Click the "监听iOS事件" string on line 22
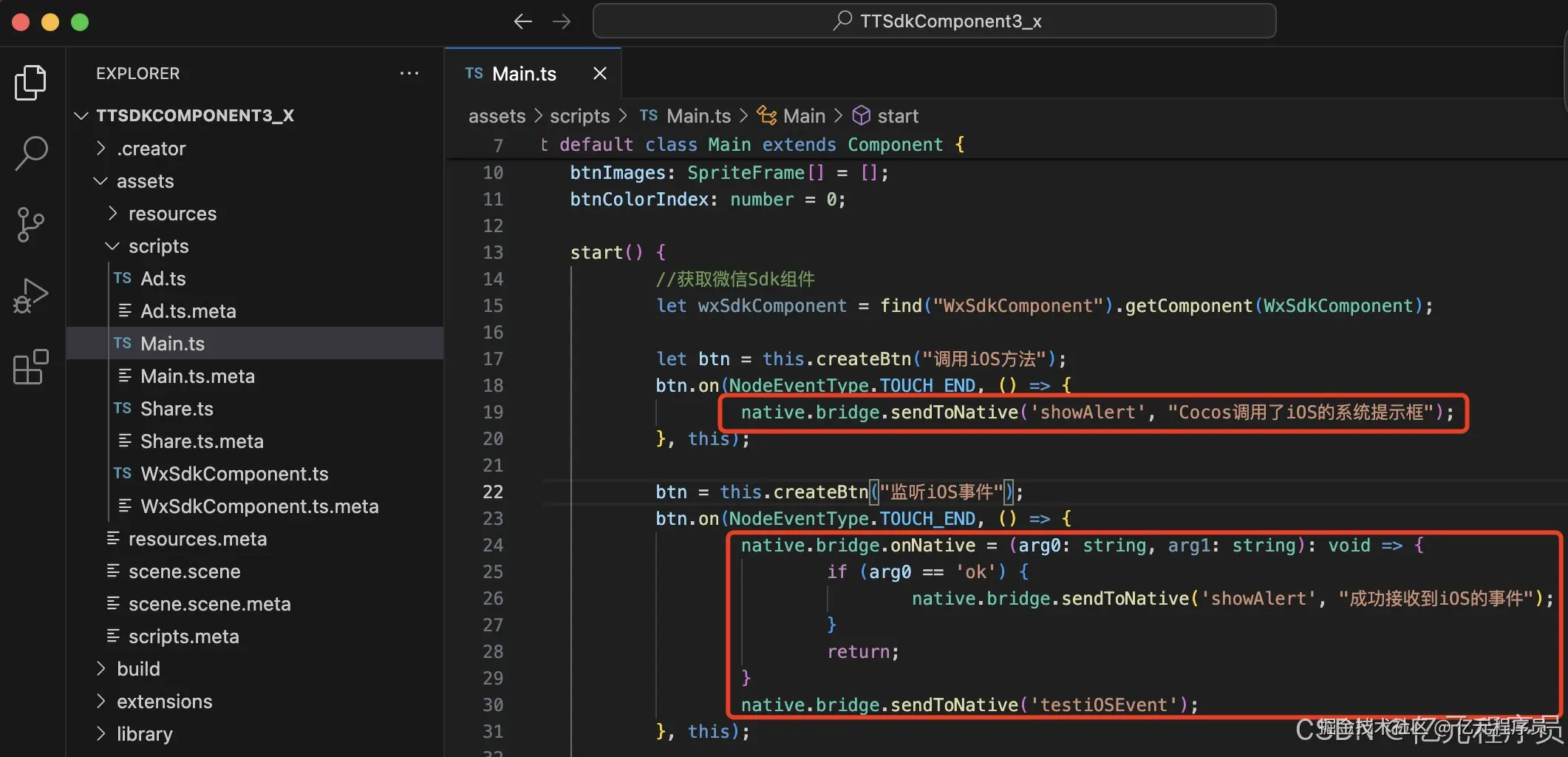The width and height of the screenshot is (1568, 757). click(941, 492)
